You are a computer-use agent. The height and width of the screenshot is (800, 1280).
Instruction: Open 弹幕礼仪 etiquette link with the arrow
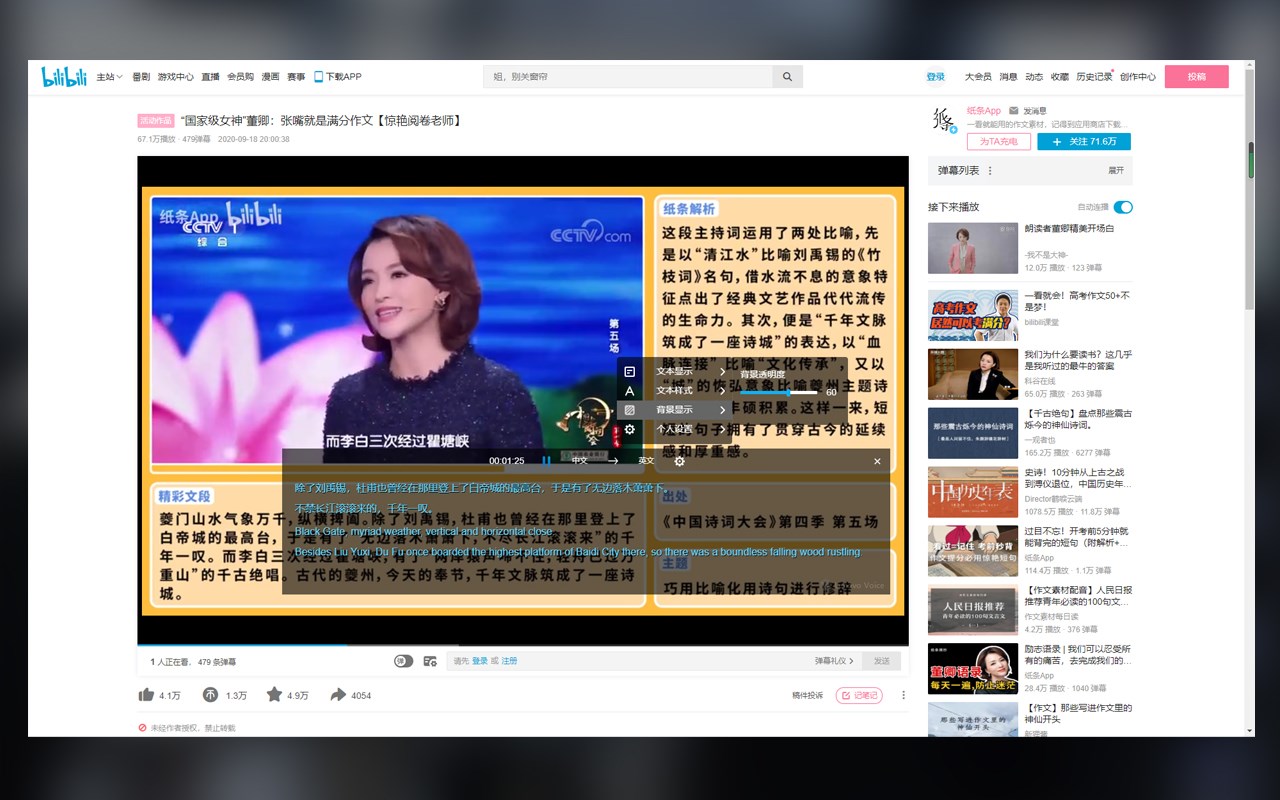coord(835,661)
